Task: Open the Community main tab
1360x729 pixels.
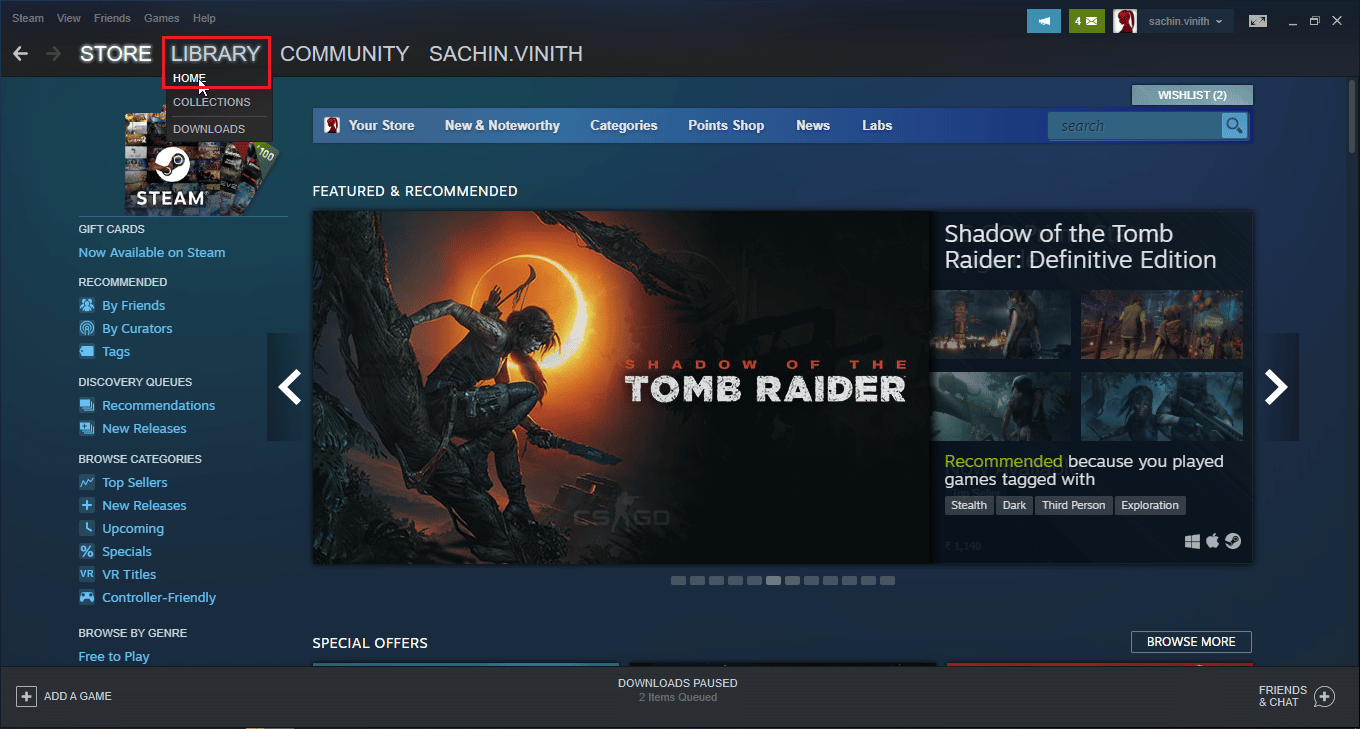Action: [344, 54]
